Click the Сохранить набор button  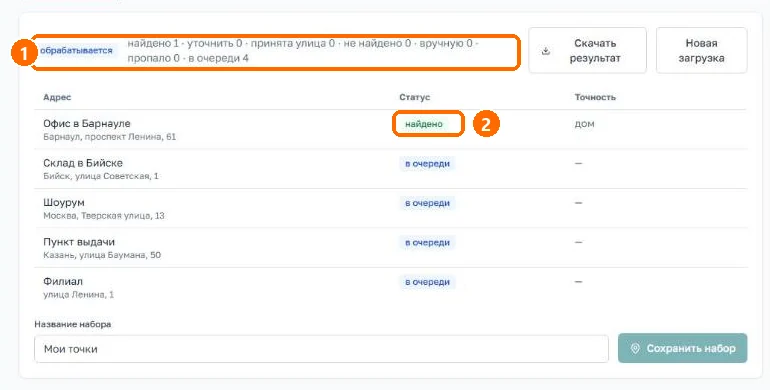(x=683, y=348)
